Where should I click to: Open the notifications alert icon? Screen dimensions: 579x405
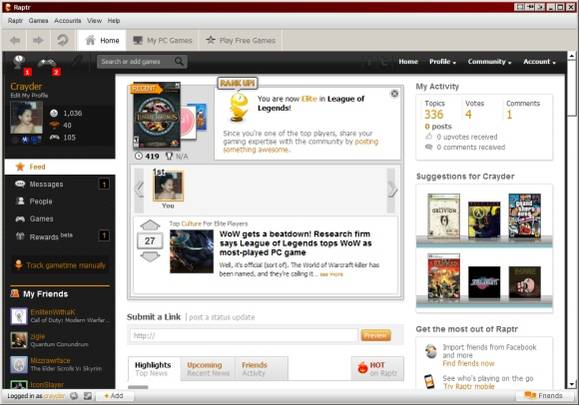[x=19, y=62]
